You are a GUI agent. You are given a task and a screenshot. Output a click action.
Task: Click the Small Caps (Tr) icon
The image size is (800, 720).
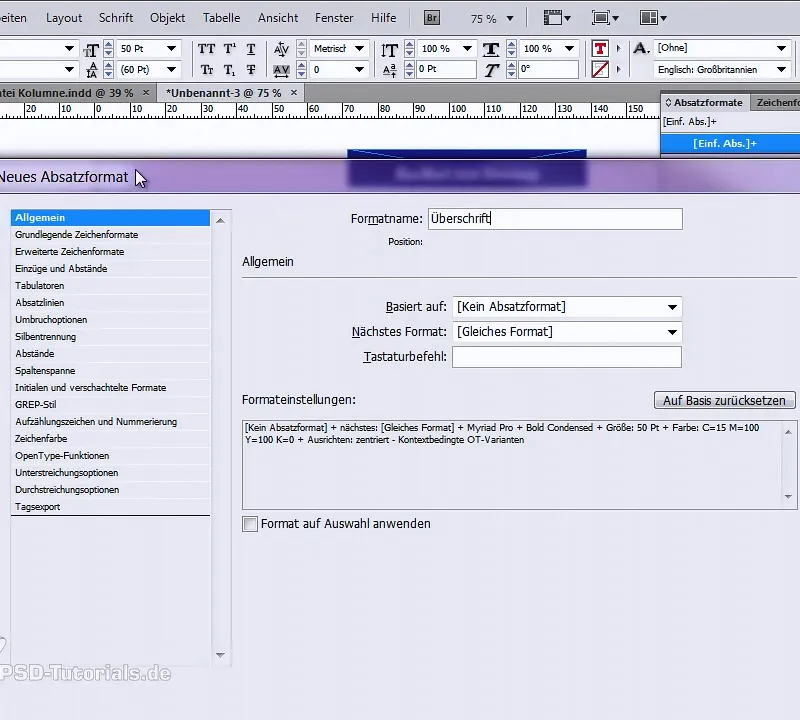click(x=207, y=69)
